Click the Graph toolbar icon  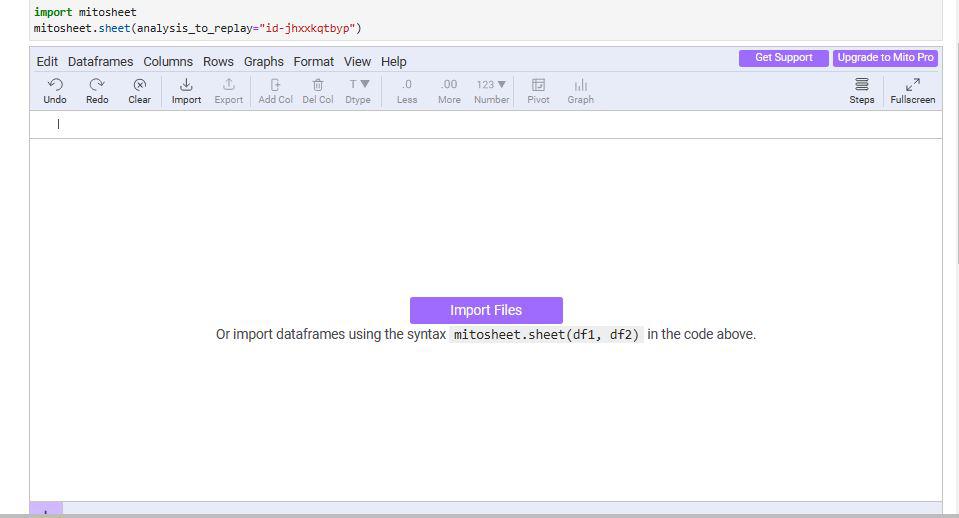[580, 91]
